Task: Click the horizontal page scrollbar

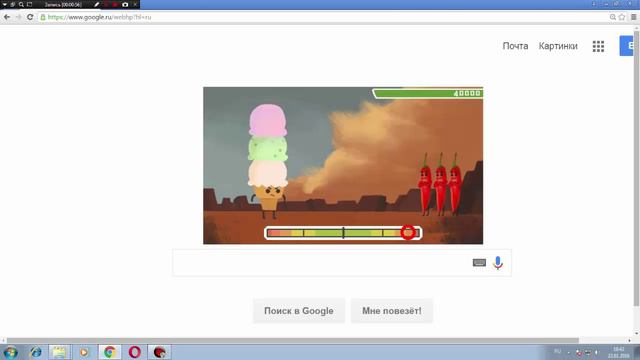Action: click(x=293, y=340)
